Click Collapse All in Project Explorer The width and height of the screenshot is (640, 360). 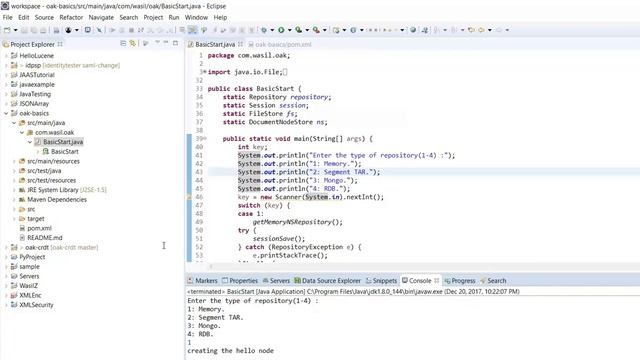pyautogui.click(x=123, y=43)
